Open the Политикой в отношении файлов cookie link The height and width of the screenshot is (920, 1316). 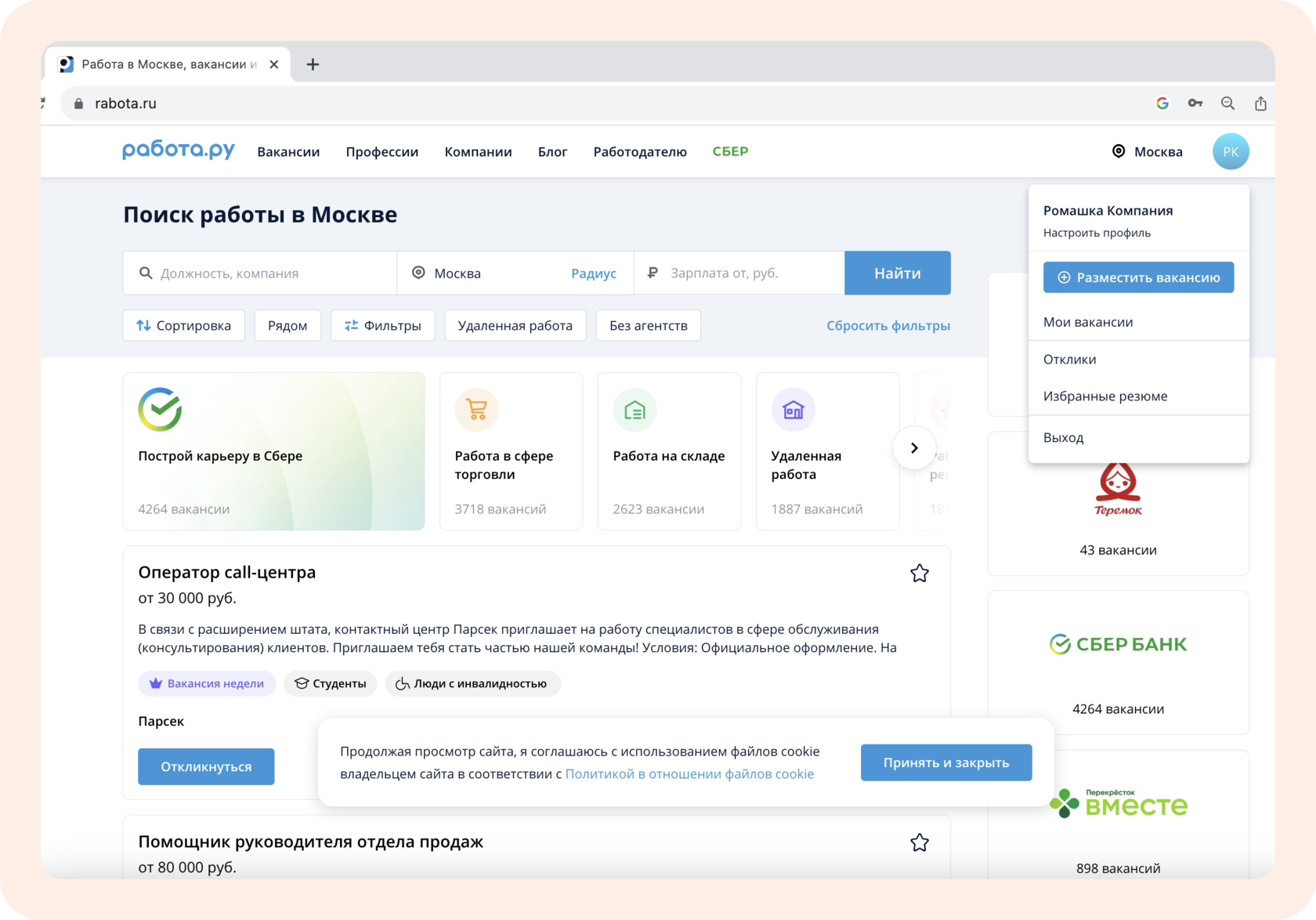coord(689,774)
